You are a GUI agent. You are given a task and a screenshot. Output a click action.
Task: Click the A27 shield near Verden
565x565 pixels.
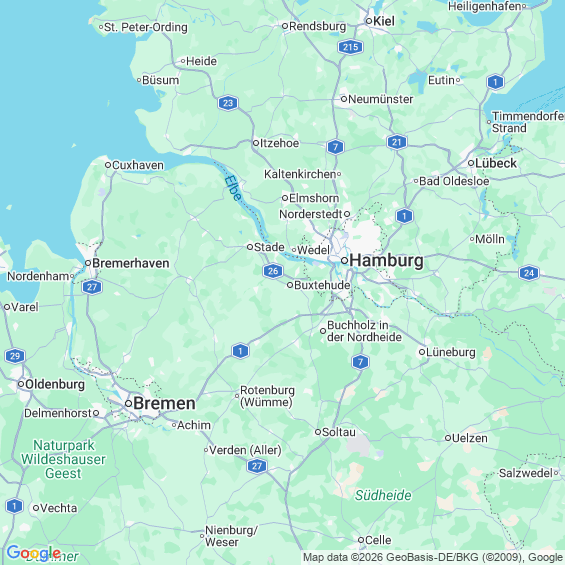pyautogui.click(x=257, y=466)
